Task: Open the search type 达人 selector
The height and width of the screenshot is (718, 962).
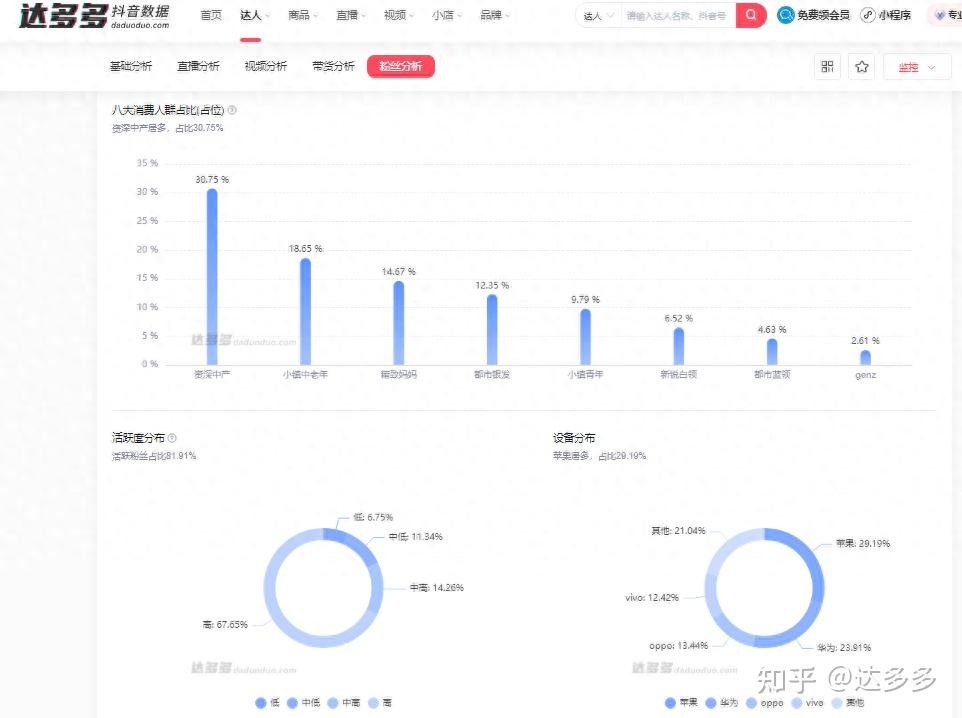Action: (x=598, y=16)
